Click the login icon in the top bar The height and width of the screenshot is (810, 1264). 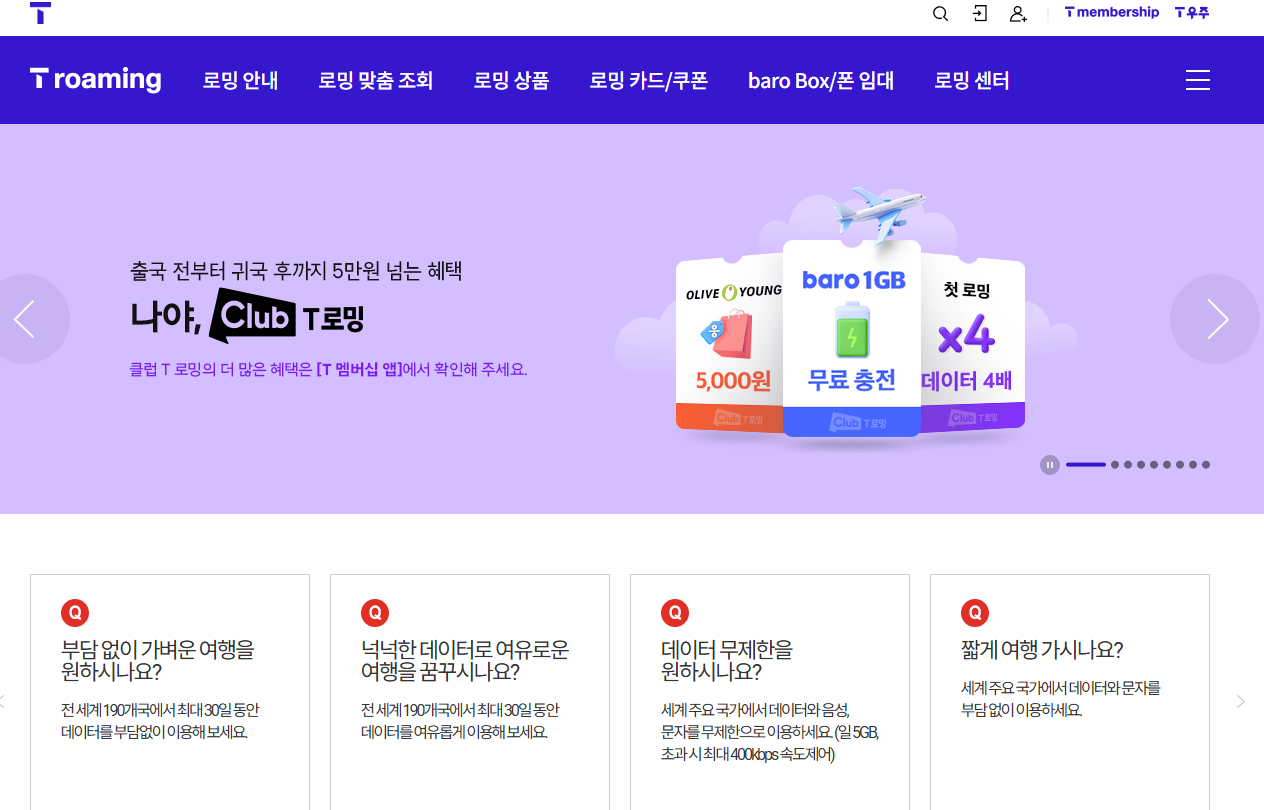(x=979, y=13)
